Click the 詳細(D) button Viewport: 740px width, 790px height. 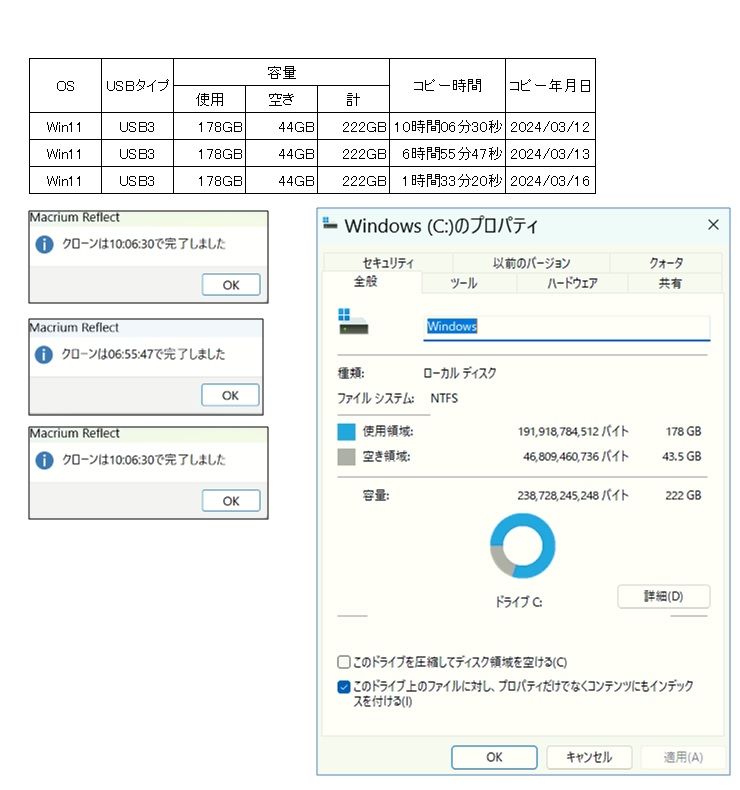point(663,597)
